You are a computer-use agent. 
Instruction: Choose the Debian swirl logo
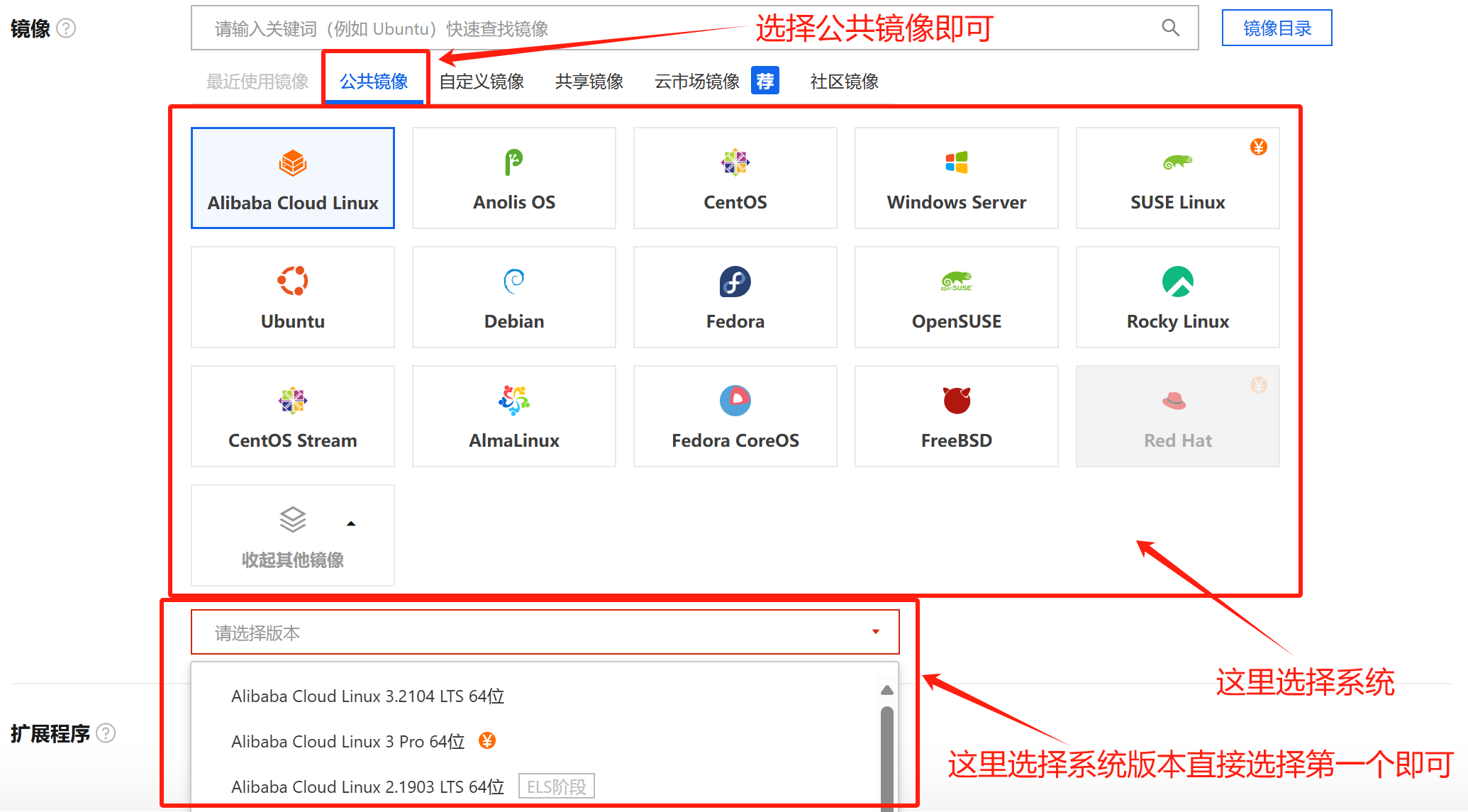[513, 282]
